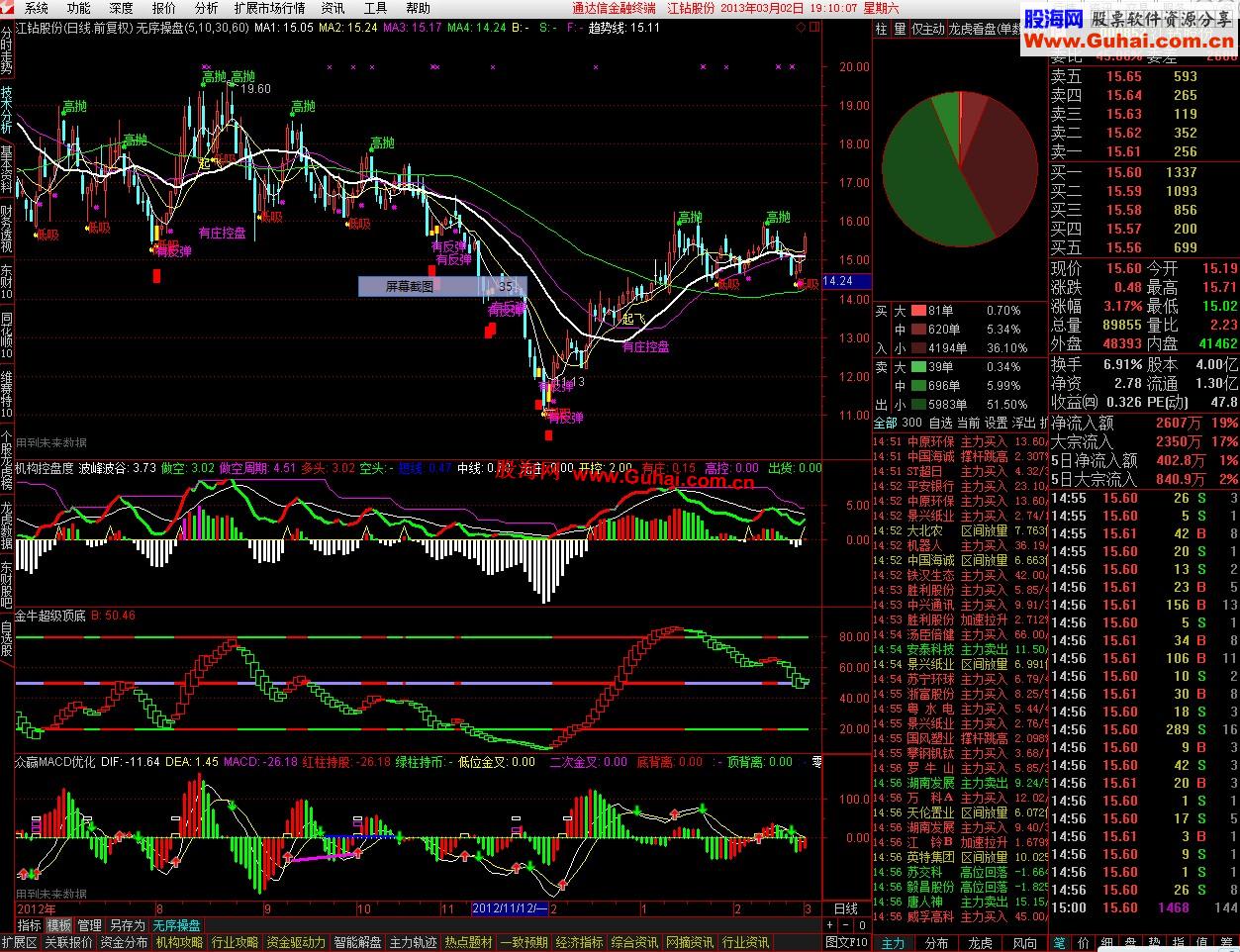The image size is (1240, 952).
Task: Open the 分析 menu
Action: pyautogui.click(x=206, y=8)
